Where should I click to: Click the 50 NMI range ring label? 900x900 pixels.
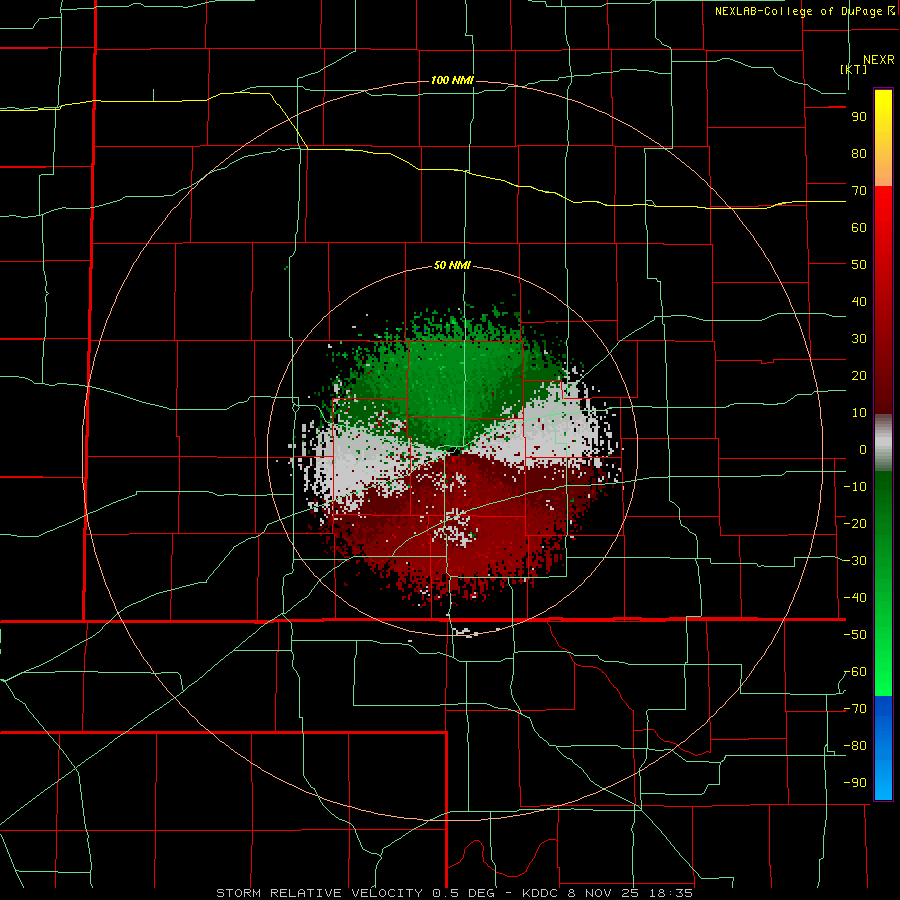click(x=452, y=265)
